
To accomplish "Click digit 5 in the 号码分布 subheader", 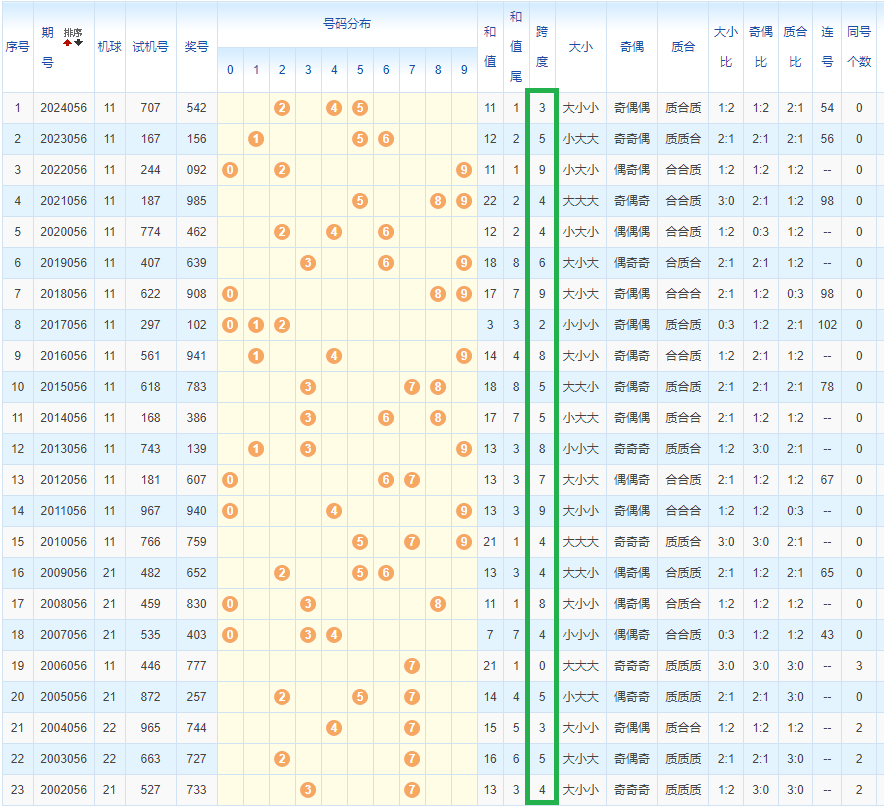I will [x=360, y=70].
